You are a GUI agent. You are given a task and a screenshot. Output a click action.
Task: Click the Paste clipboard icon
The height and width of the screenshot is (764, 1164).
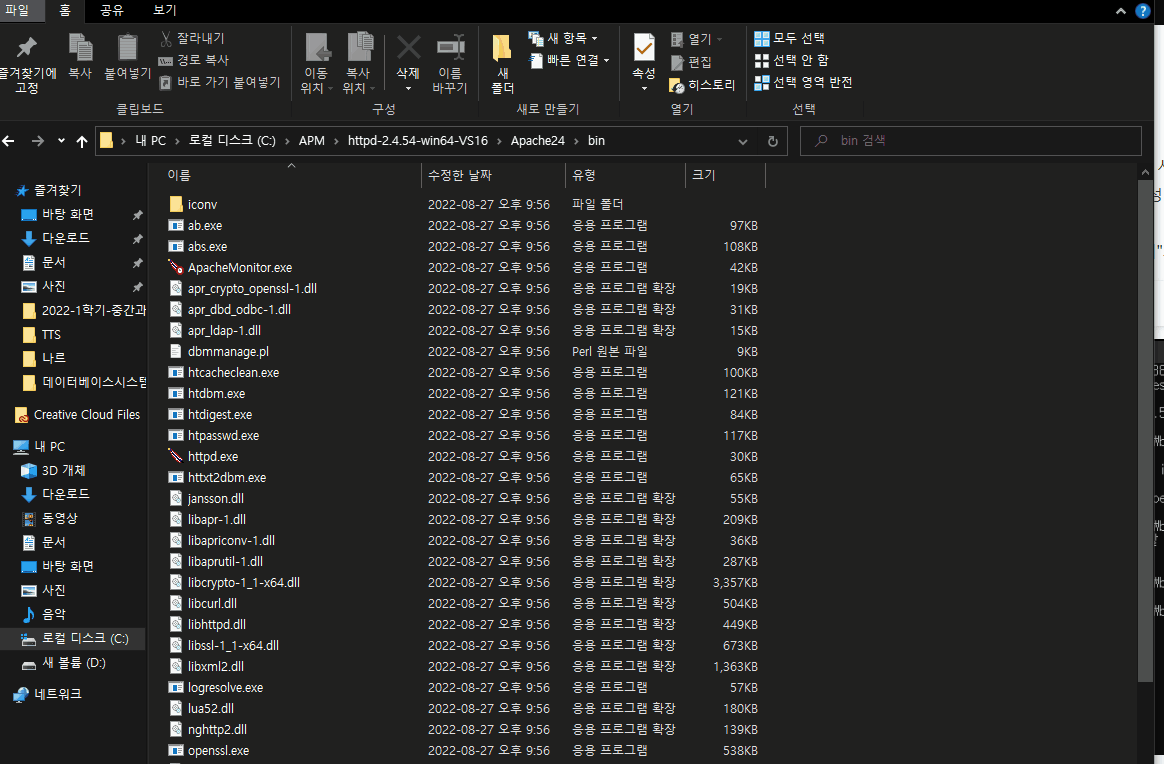pyautogui.click(x=128, y=48)
